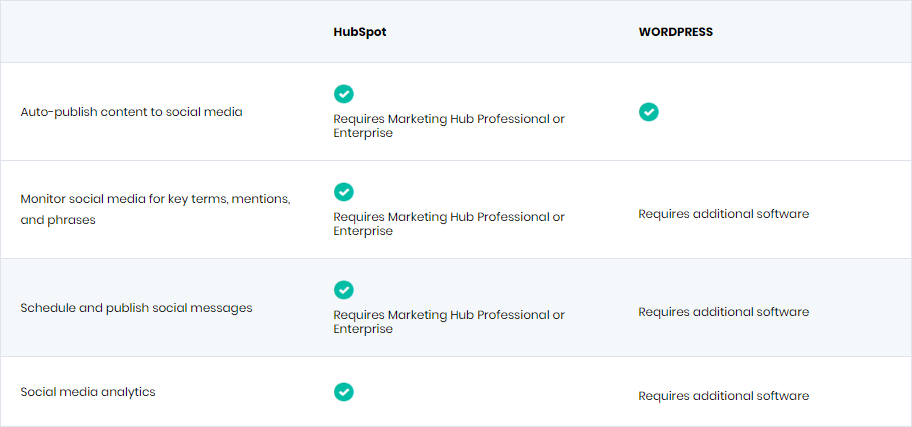Click 'Social media analytics' label

click(x=88, y=392)
